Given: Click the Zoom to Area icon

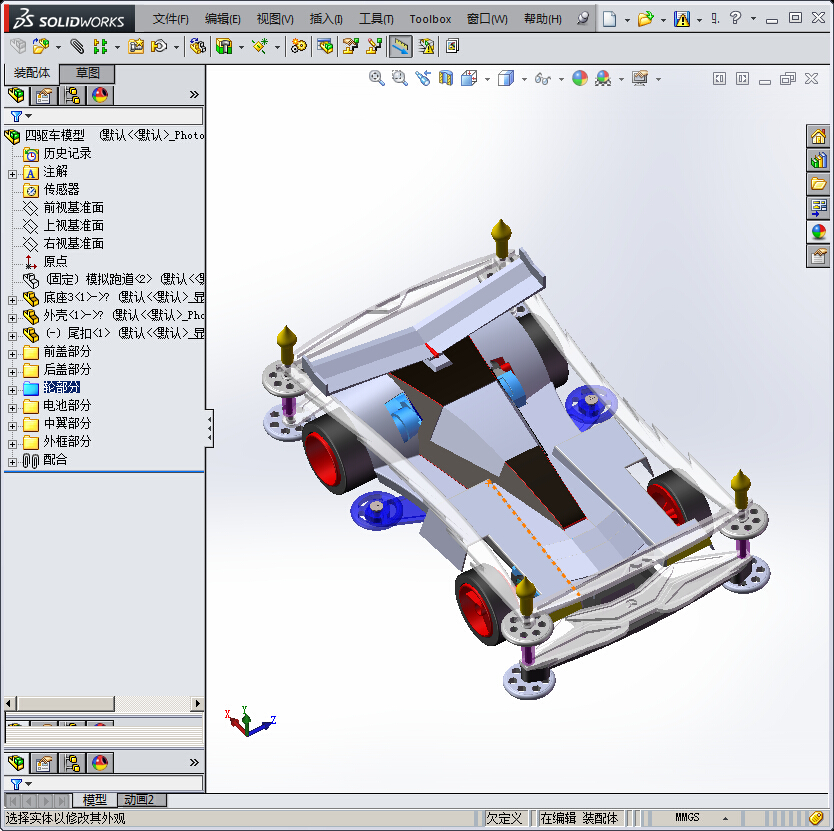Looking at the screenshot, I should point(399,79).
